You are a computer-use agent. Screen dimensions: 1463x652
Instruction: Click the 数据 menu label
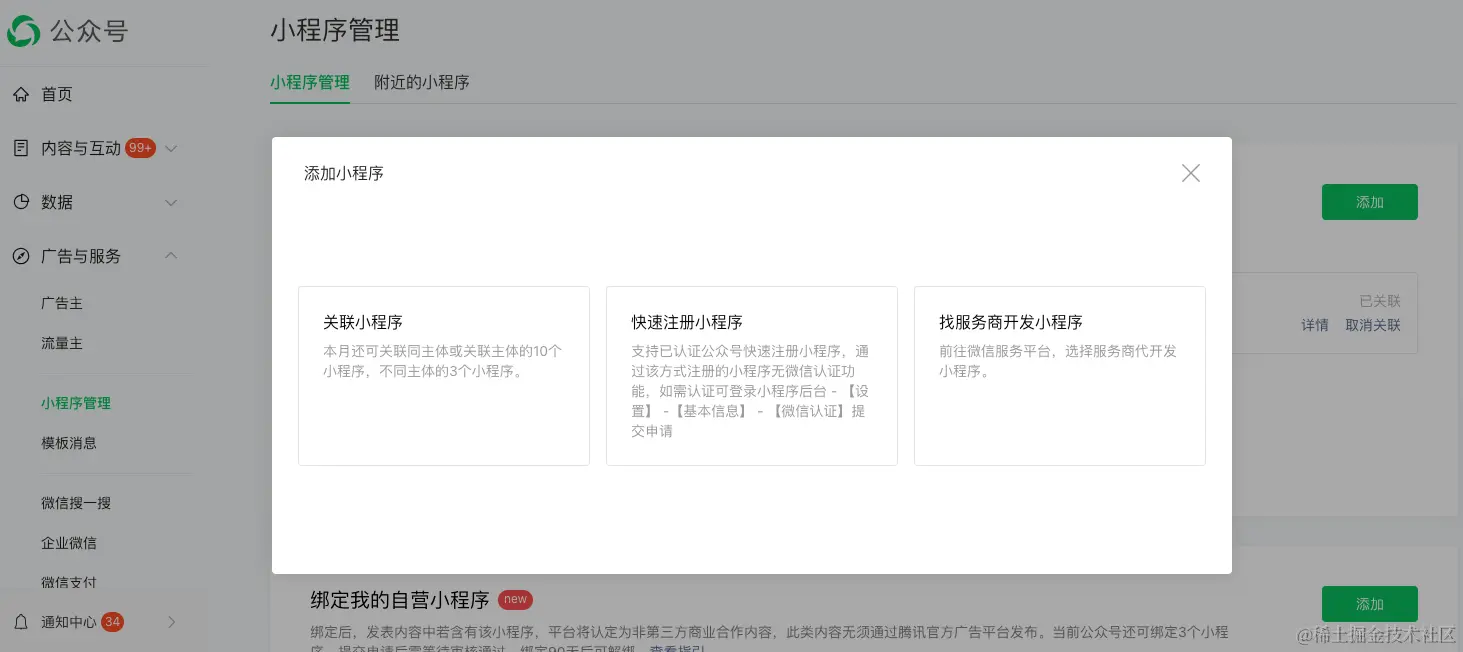click(57, 202)
